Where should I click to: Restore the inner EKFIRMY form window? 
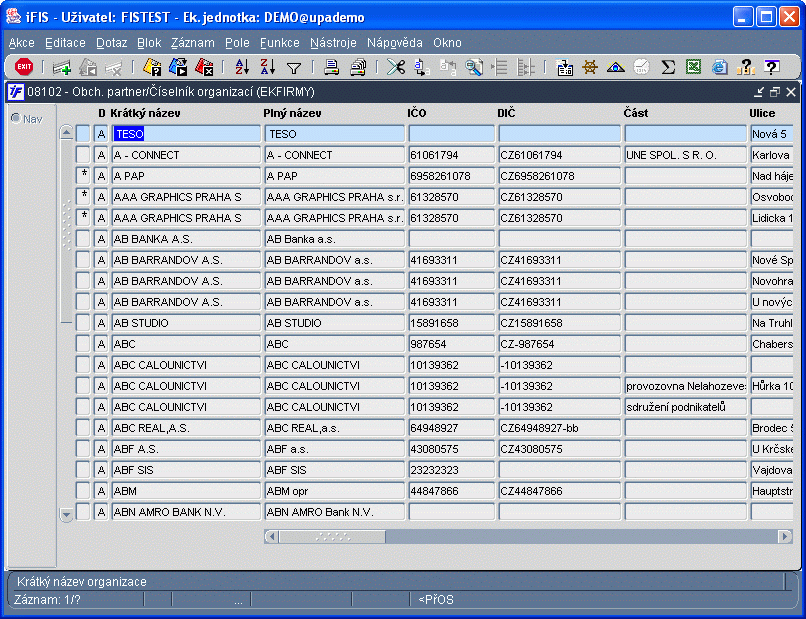point(775,92)
